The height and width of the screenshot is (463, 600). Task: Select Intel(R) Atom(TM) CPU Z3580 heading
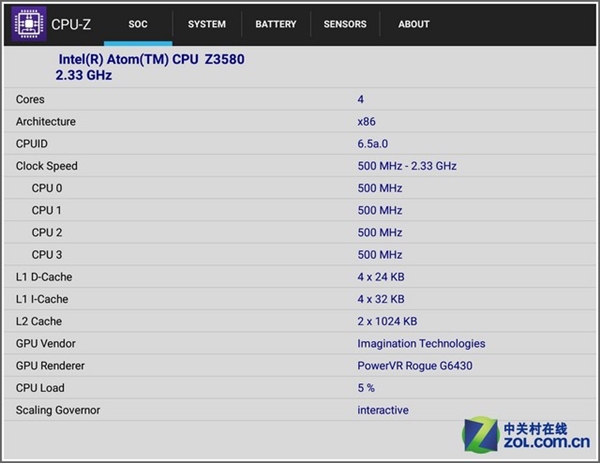coord(152,59)
